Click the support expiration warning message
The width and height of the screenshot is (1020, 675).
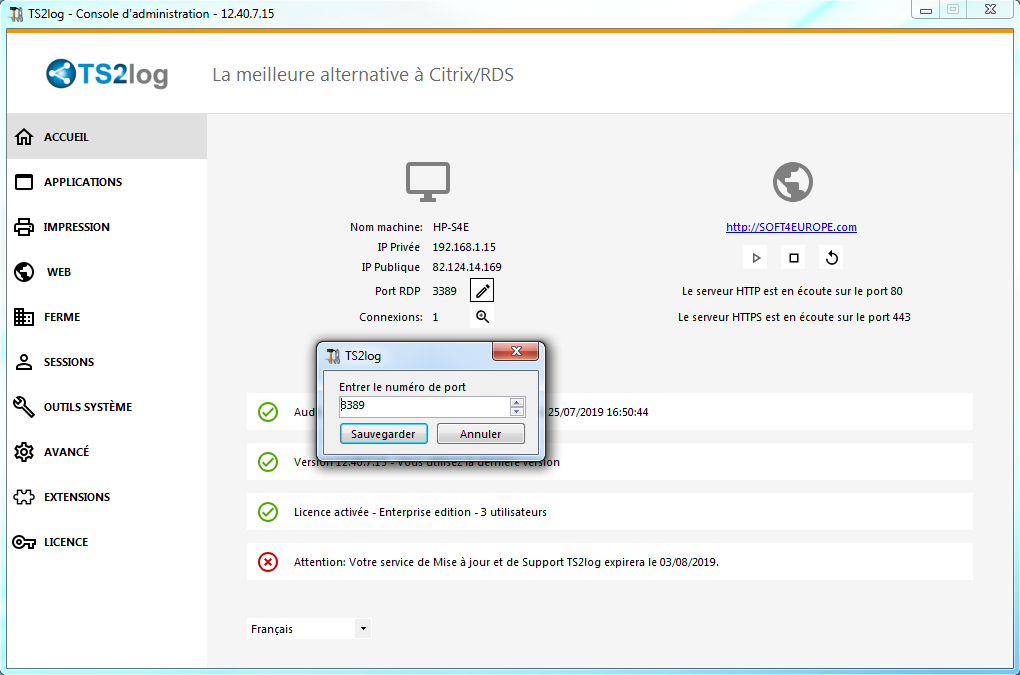pyautogui.click(x=506, y=562)
